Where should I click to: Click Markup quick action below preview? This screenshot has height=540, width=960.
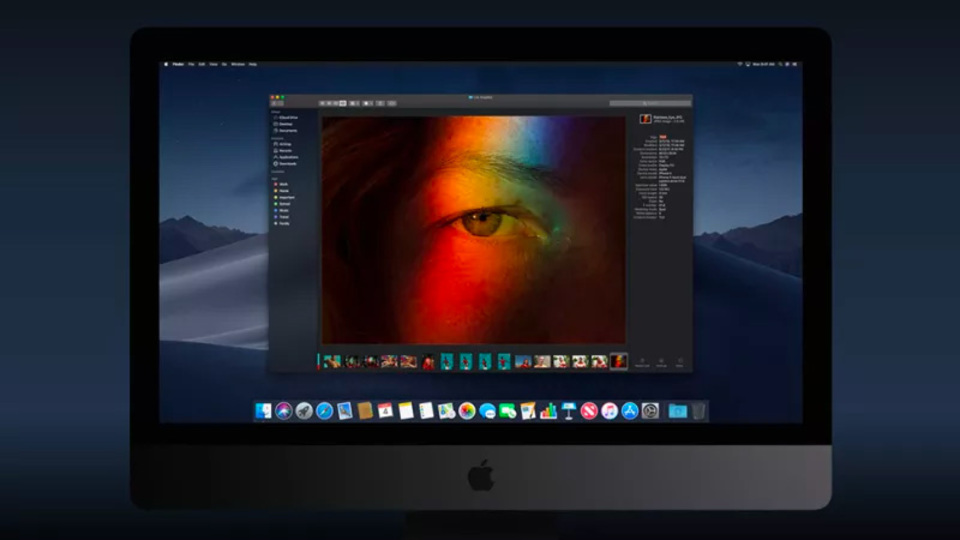coord(661,362)
